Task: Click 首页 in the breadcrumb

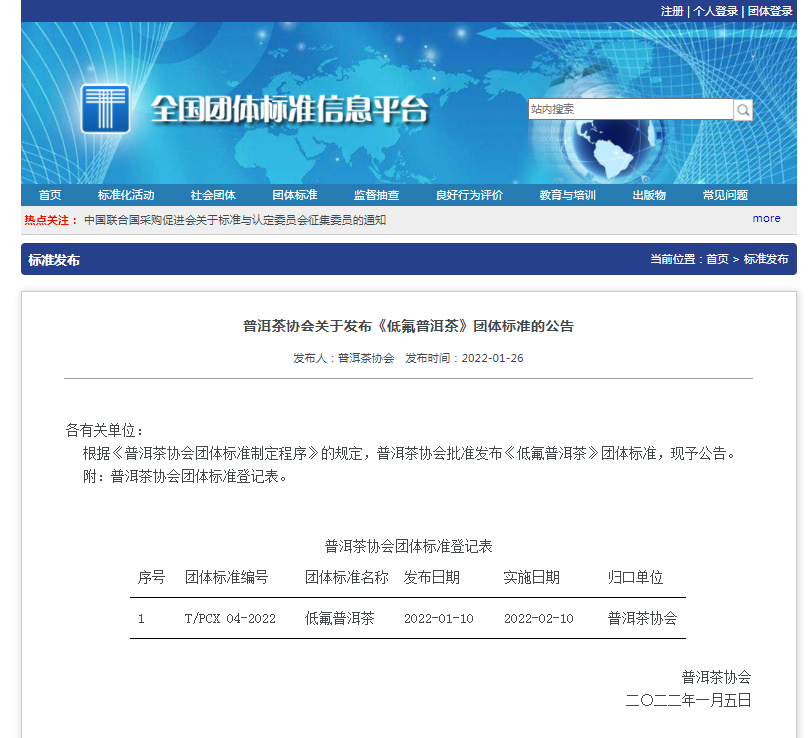Action: click(x=717, y=259)
